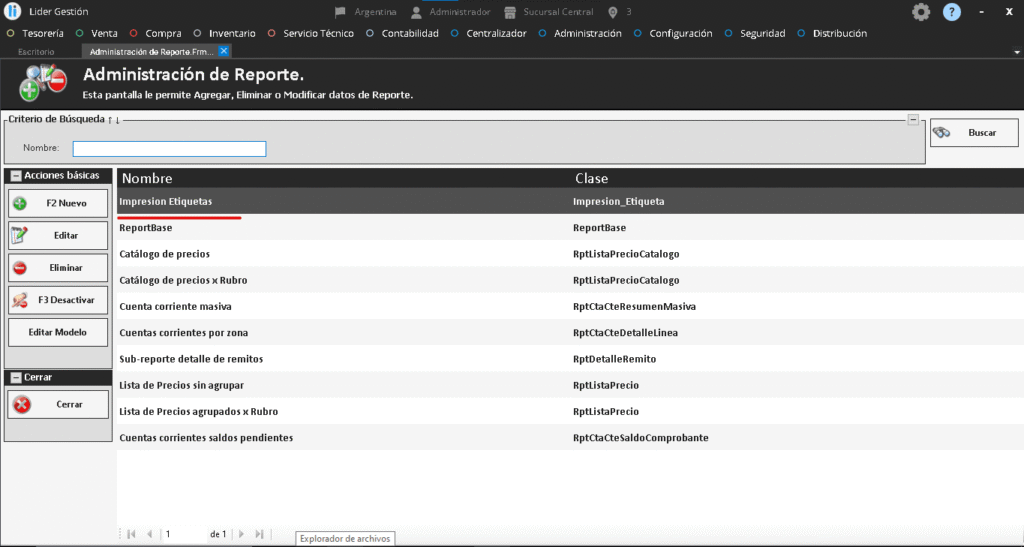1024x547 pixels.
Task: Switch to the Escritorio tab
Action: (x=36, y=51)
